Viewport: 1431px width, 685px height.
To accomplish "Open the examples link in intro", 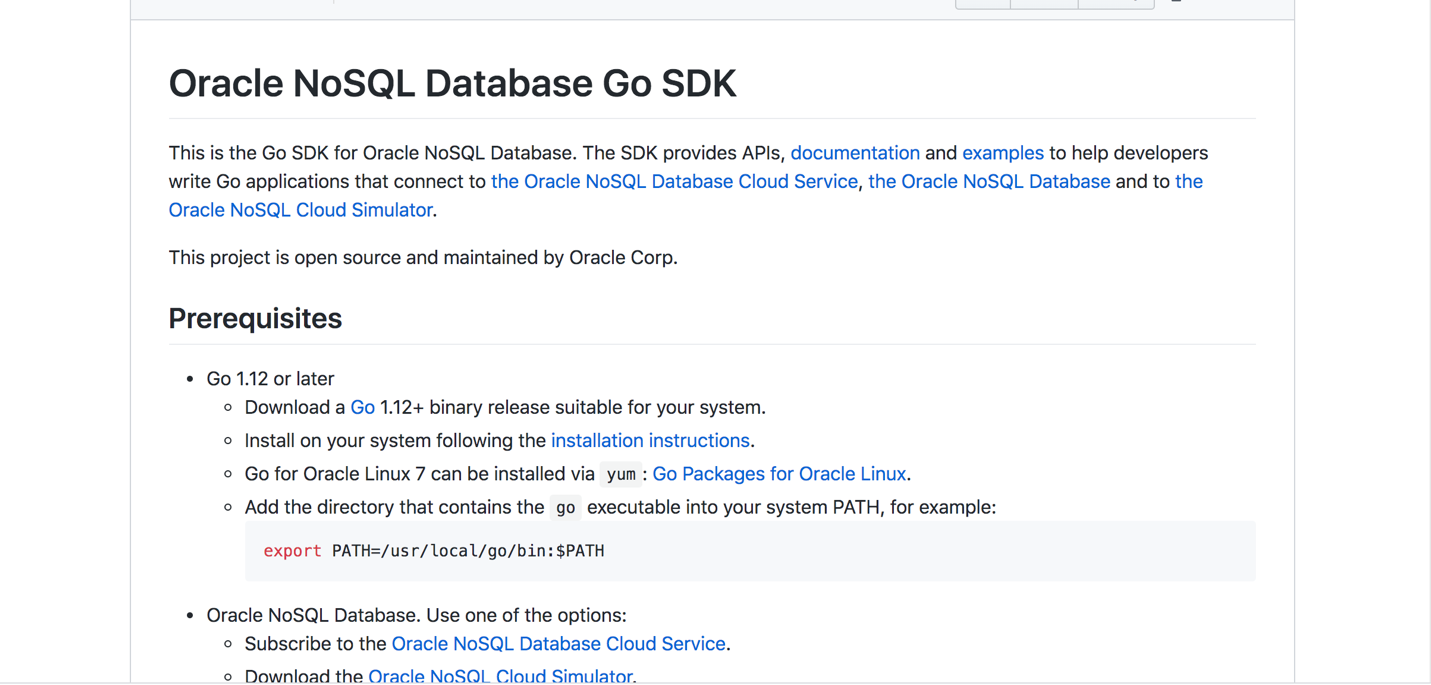I will tap(1002, 153).
